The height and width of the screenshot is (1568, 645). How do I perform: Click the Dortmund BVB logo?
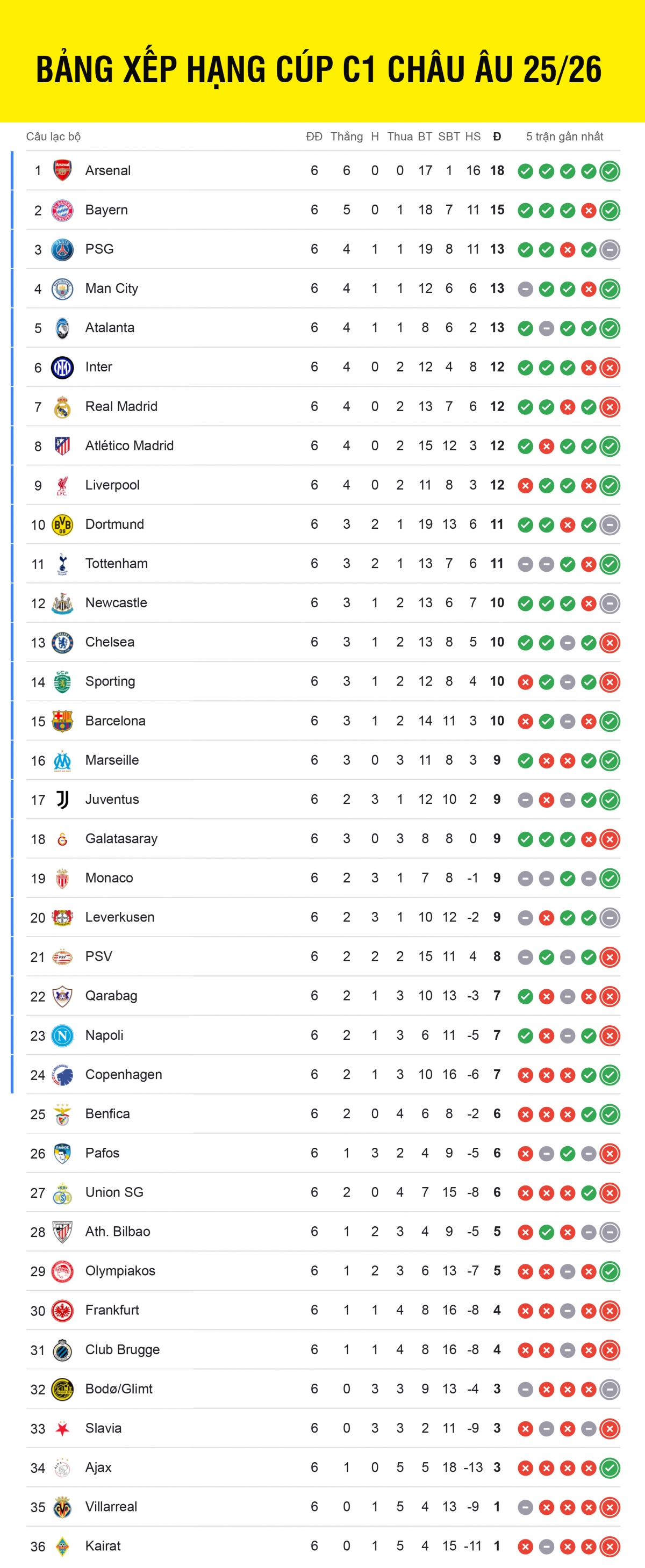tap(62, 524)
